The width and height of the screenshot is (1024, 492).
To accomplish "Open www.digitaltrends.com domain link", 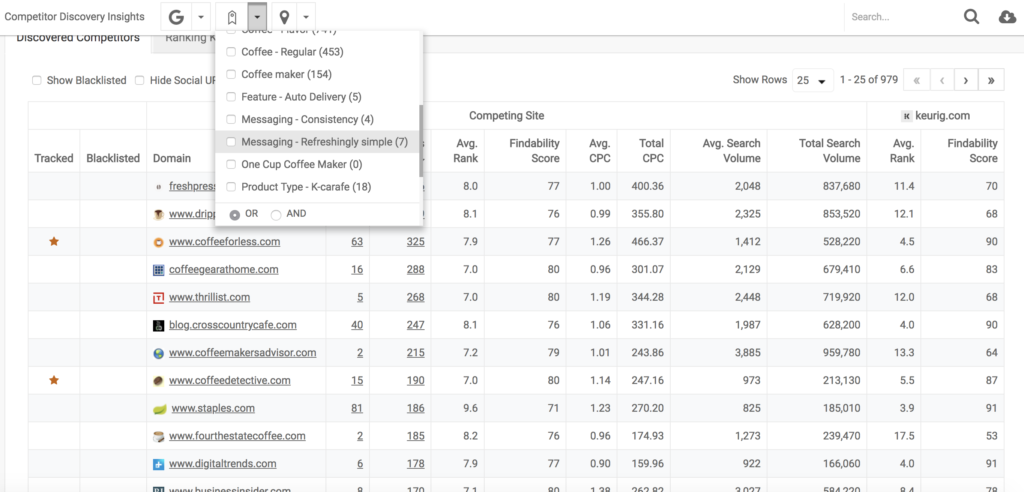I will tap(223, 464).
